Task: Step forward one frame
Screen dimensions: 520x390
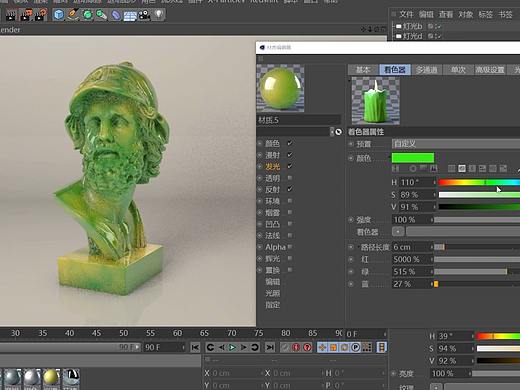Action: (244, 347)
